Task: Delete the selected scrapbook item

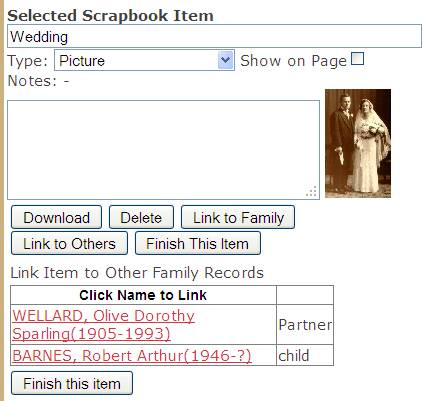Action: click(x=141, y=217)
